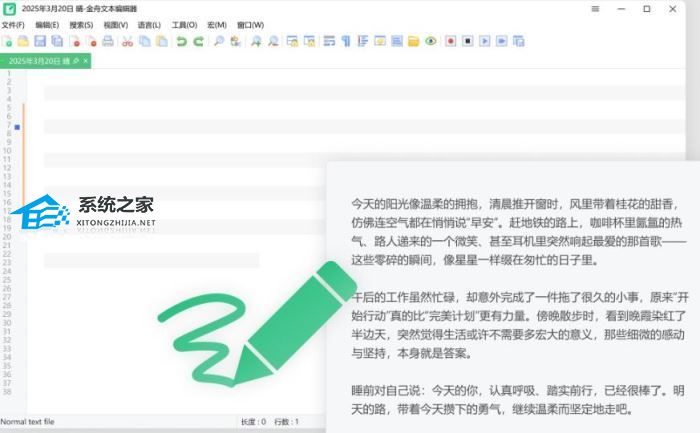Toggle synchronized vertical scrolling
Viewport: 700px width, 433px height.
point(292,42)
